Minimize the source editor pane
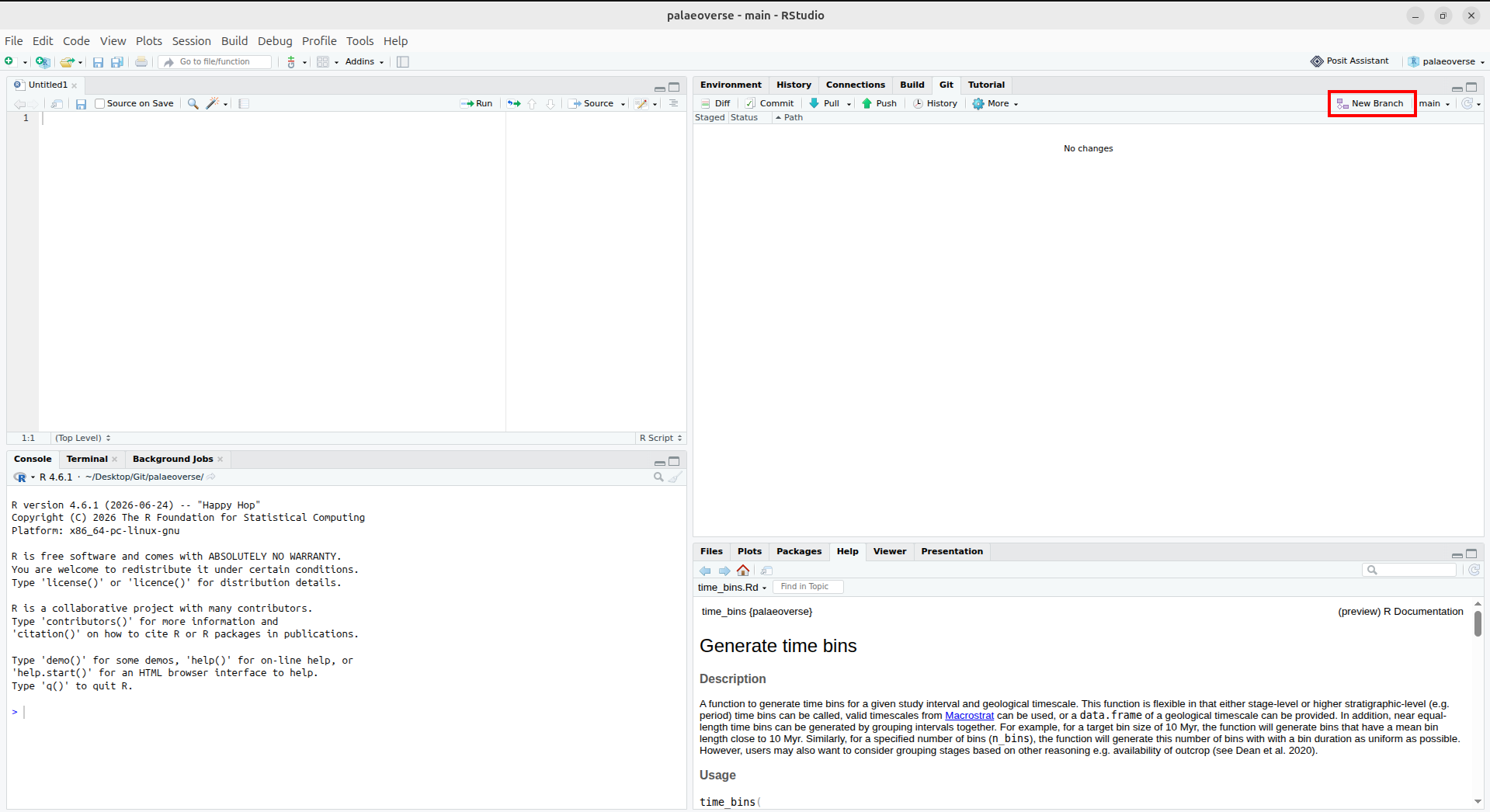Image resolution: width=1490 pixels, height=812 pixels. 659,88
